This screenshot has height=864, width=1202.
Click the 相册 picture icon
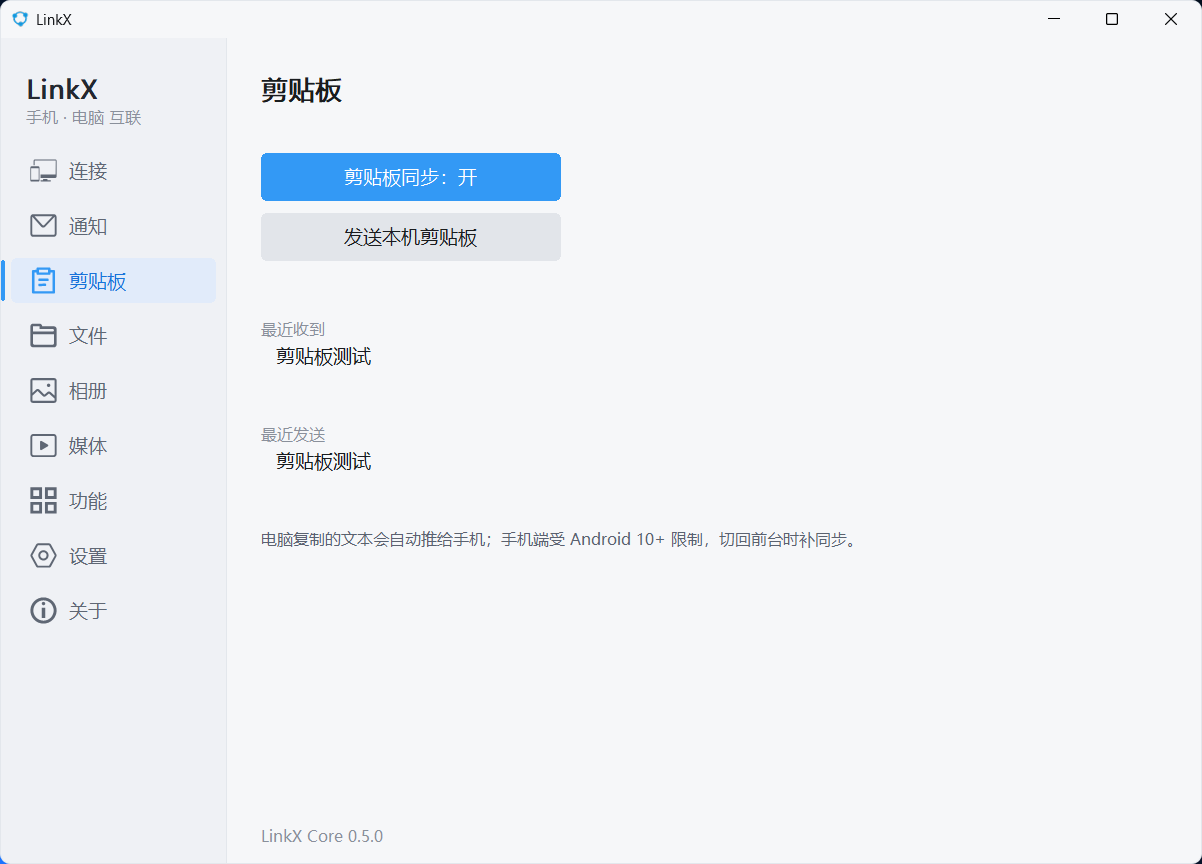point(43,391)
